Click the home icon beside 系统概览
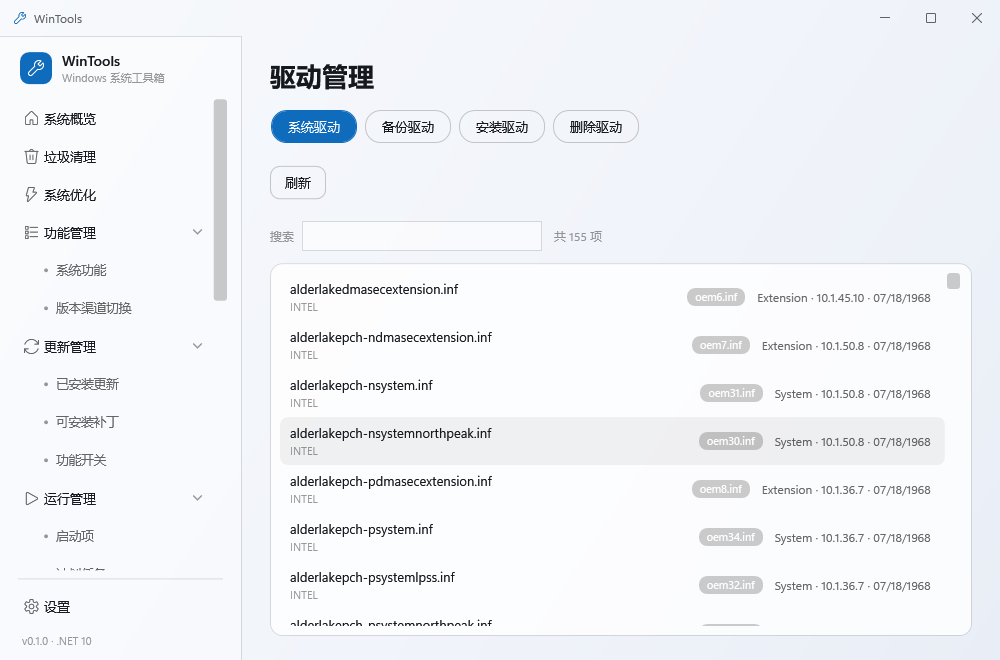Screen dimensions: 1000x660 point(31,119)
